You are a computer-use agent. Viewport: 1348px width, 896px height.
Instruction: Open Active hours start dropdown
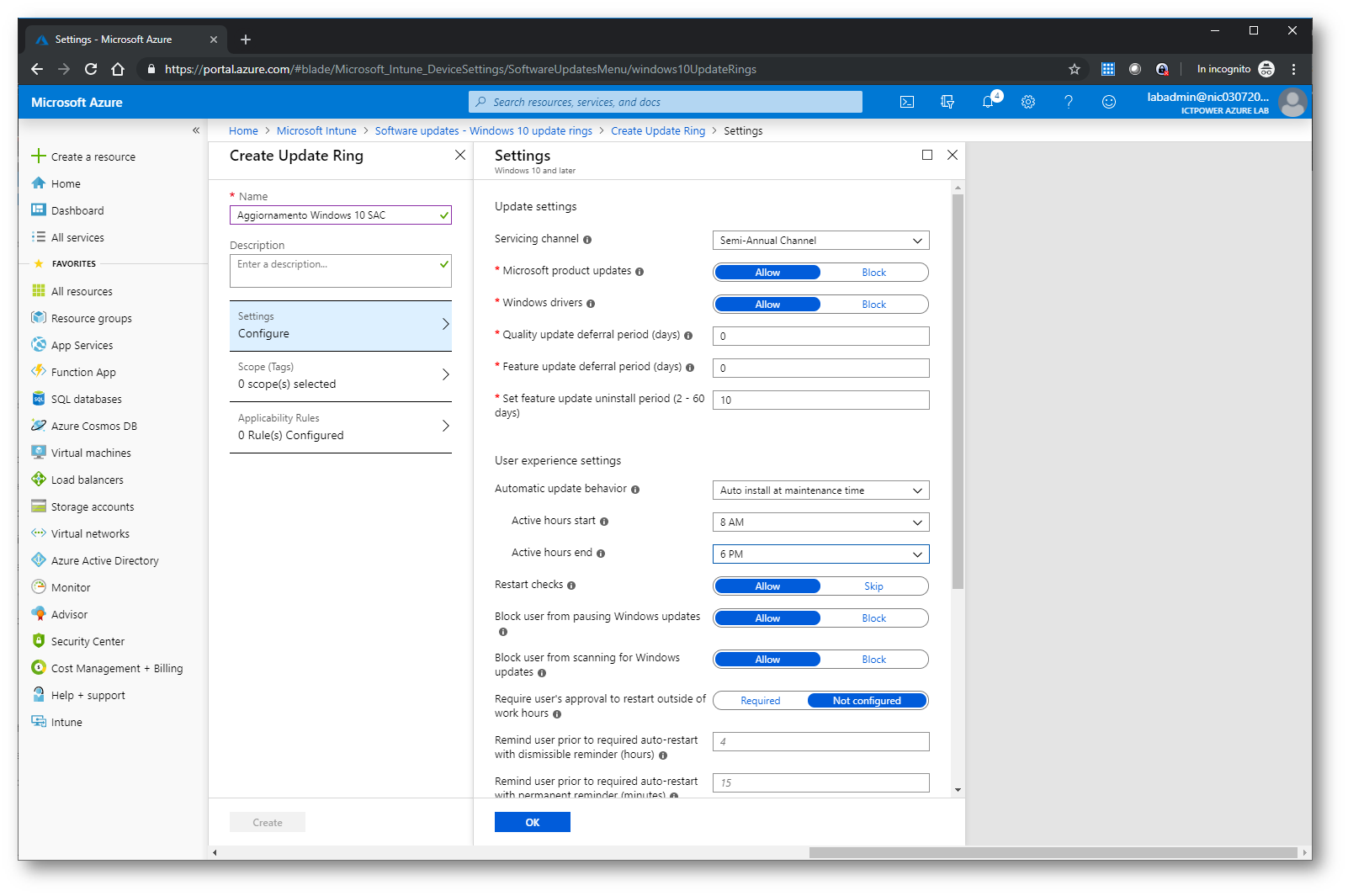(x=820, y=522)
